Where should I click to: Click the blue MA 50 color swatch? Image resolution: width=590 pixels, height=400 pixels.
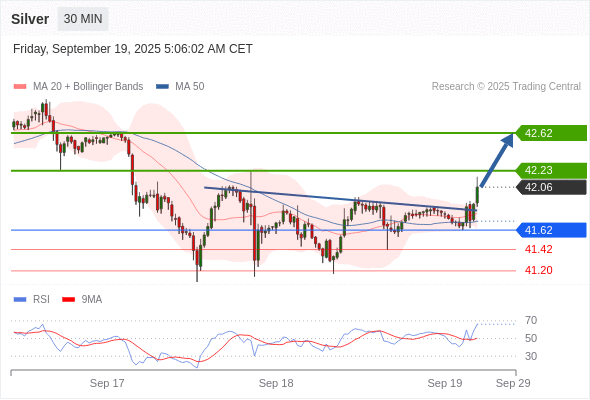click(x=162, y=87)
